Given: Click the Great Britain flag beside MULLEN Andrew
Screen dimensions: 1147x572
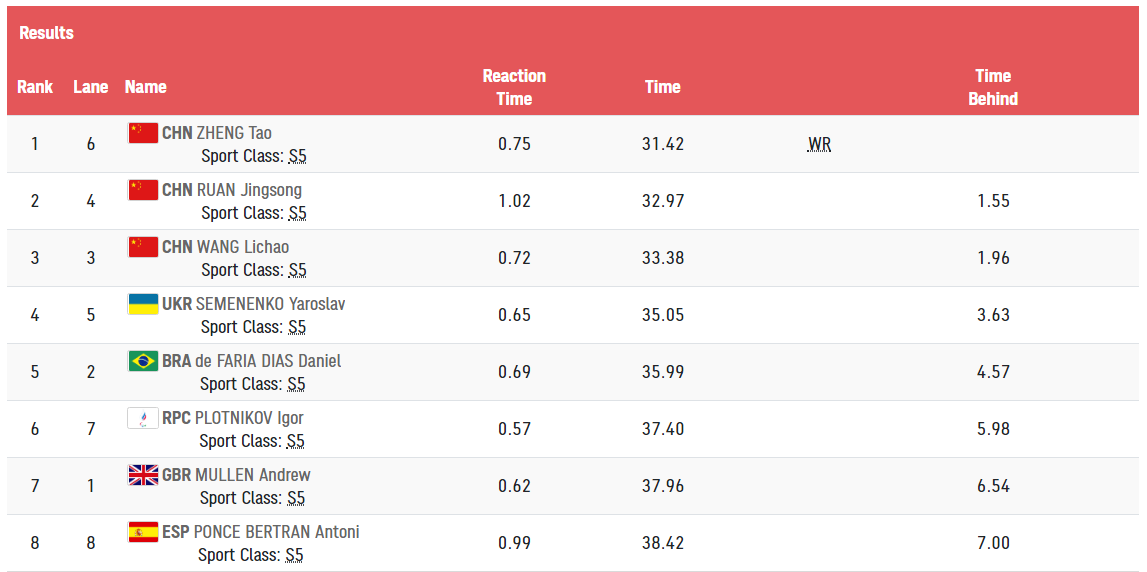Looking at the screenshot, I should click(x=143, y=475).
